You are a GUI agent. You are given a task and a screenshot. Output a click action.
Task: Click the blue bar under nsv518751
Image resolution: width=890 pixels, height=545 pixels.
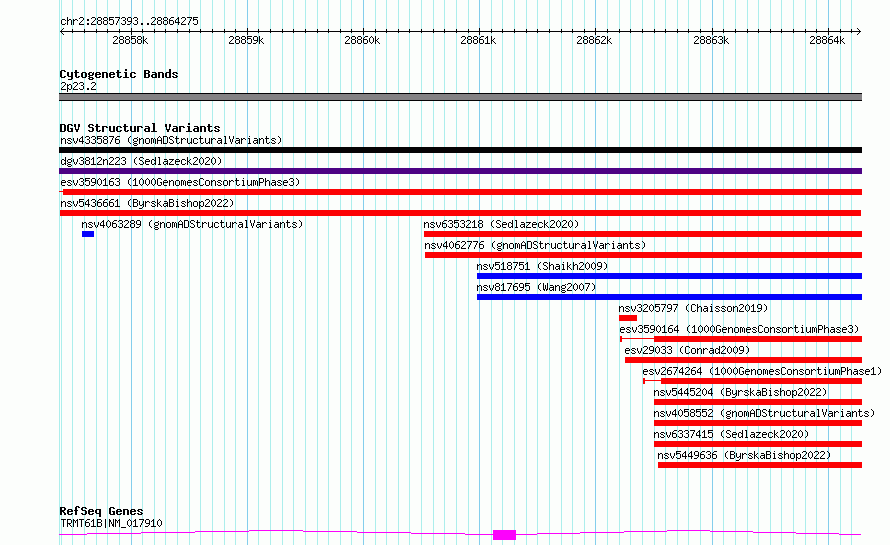pos(669,276)
